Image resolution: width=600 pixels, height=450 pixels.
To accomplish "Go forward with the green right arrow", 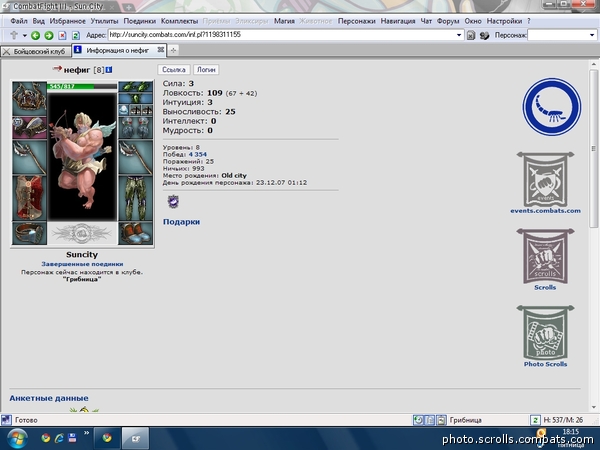I will click(x=49, y=36).
